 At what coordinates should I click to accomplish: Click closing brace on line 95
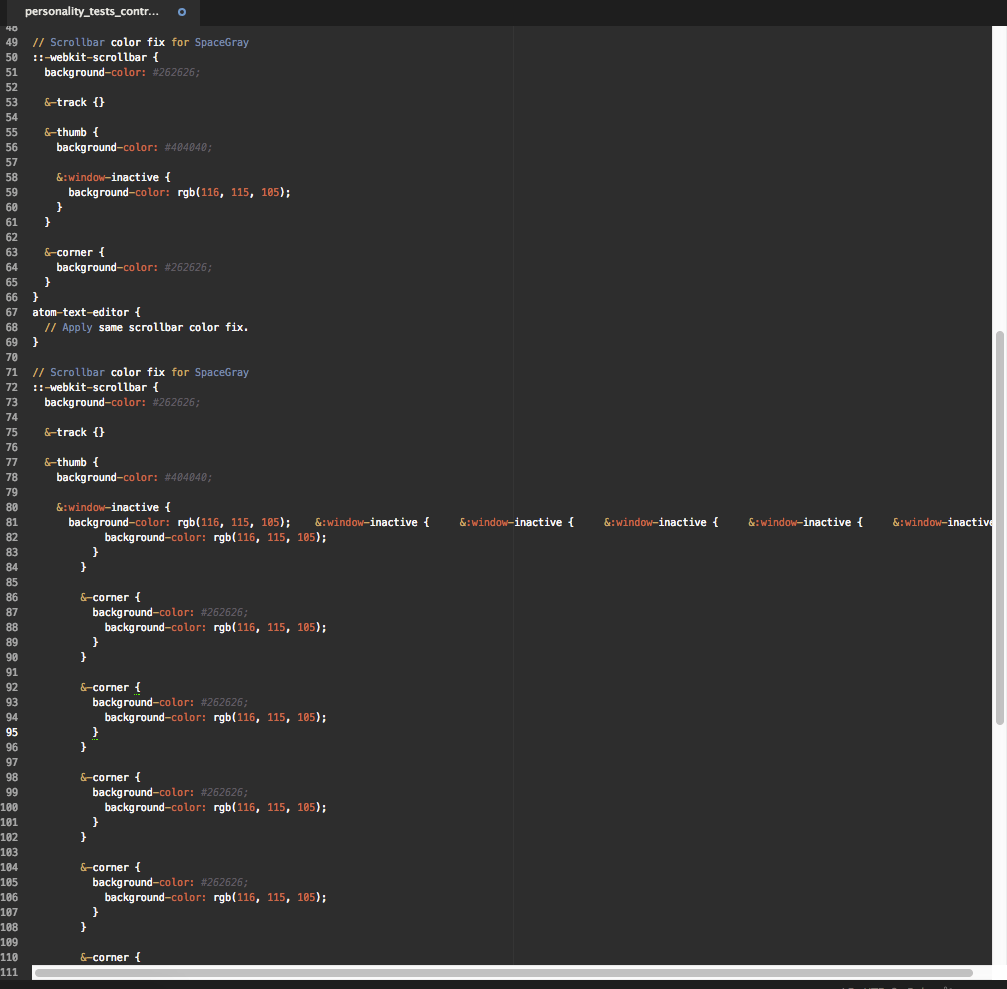(95, 732)
